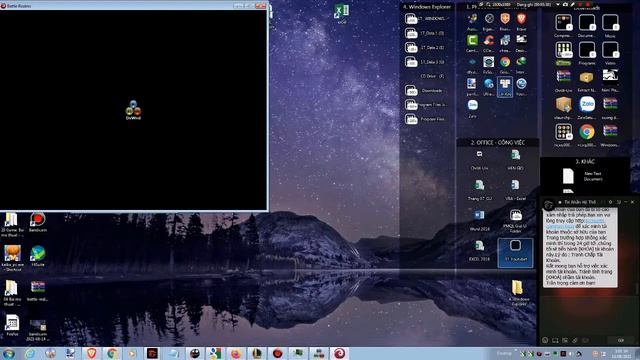Open the Windows Explorer folder on desktop
The height and width of the screenshot is (360, 640).
pyautogui.click(x=518, y=293)
